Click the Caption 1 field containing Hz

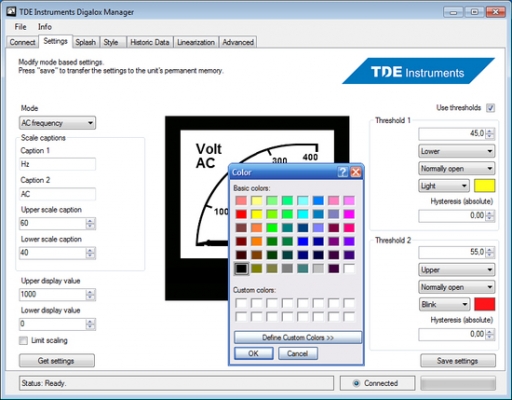(x=57, y=164)
